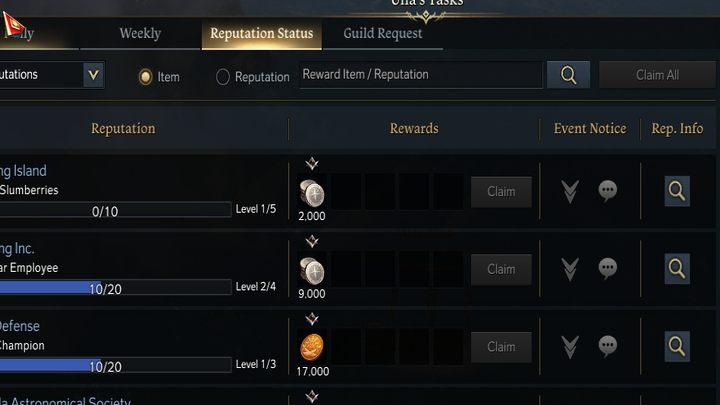Click the 17,000 gold coin reward icon
Viewport: 720px width, 405px height.
click(x=312, y=348)
